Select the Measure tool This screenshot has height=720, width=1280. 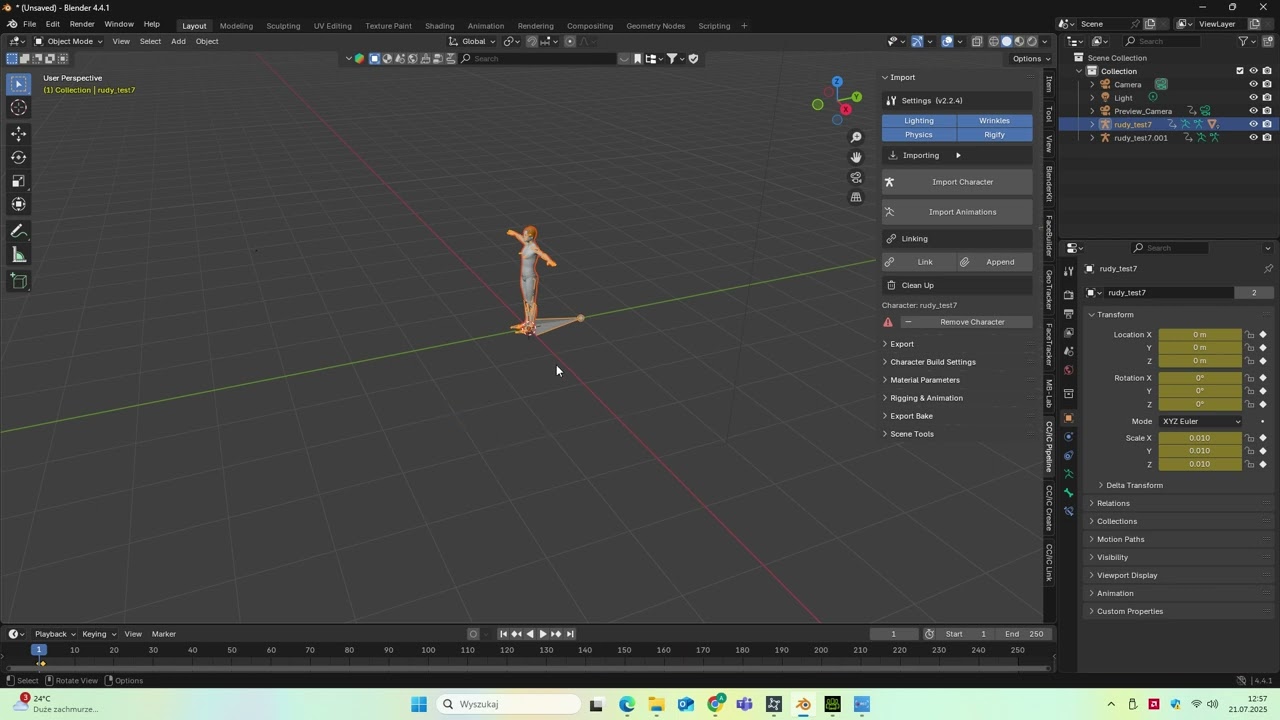19,255
